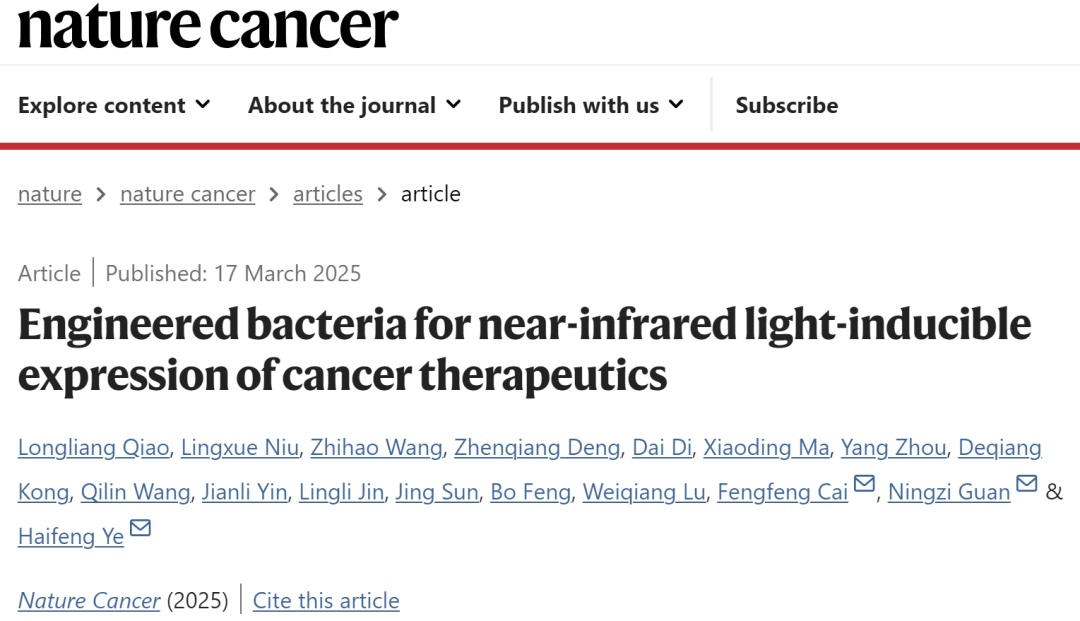
Task: Open the About the journal dropdown
Action: click(354, 105)
